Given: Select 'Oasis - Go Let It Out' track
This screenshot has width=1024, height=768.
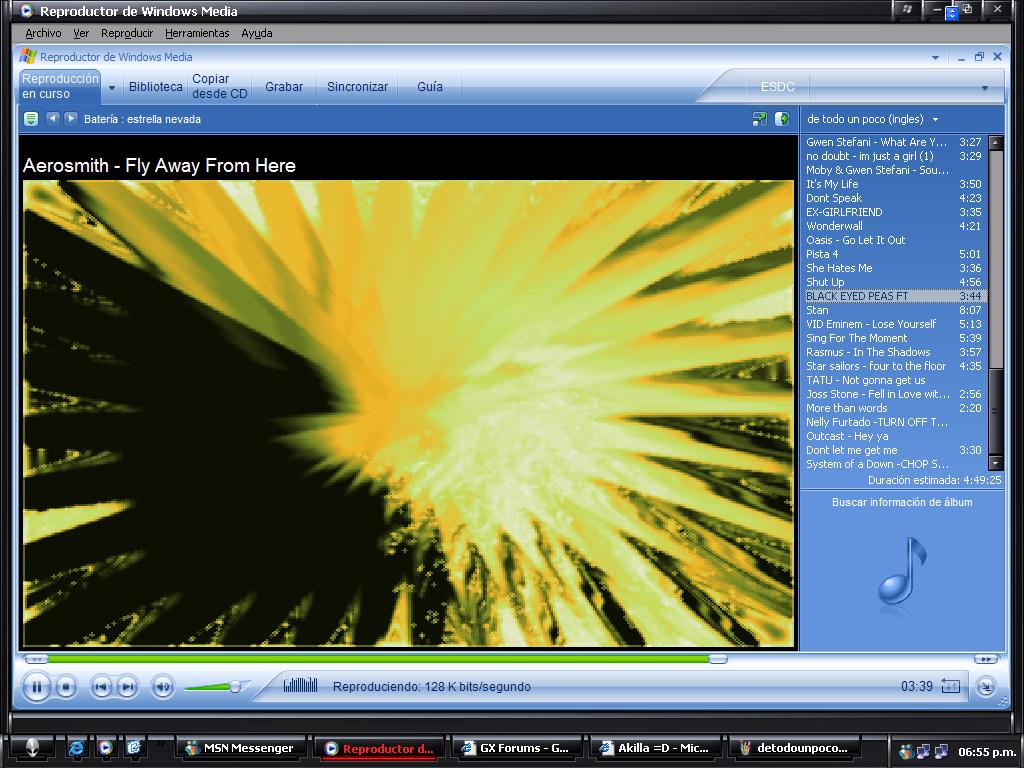Looking at the screenshot, I should [x=894, y=240].
